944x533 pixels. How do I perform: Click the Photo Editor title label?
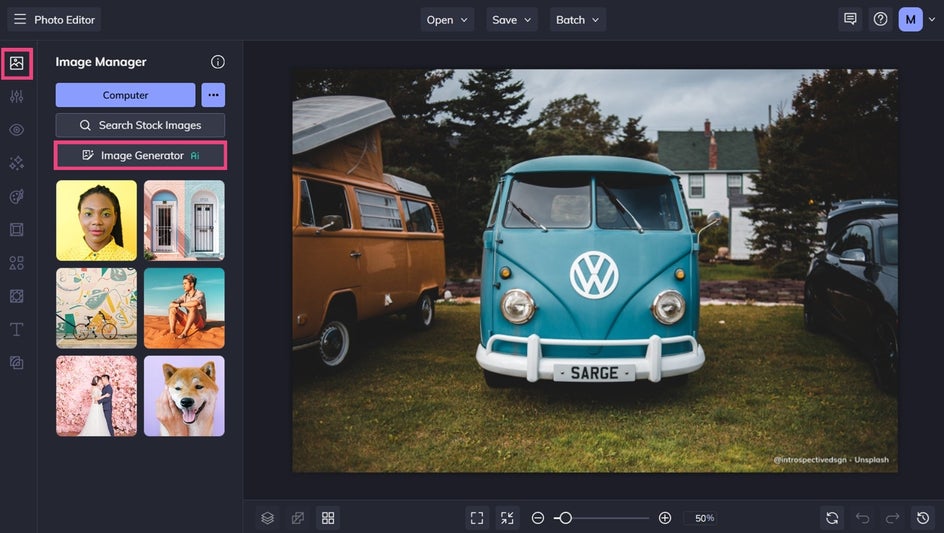pos(64,19)
